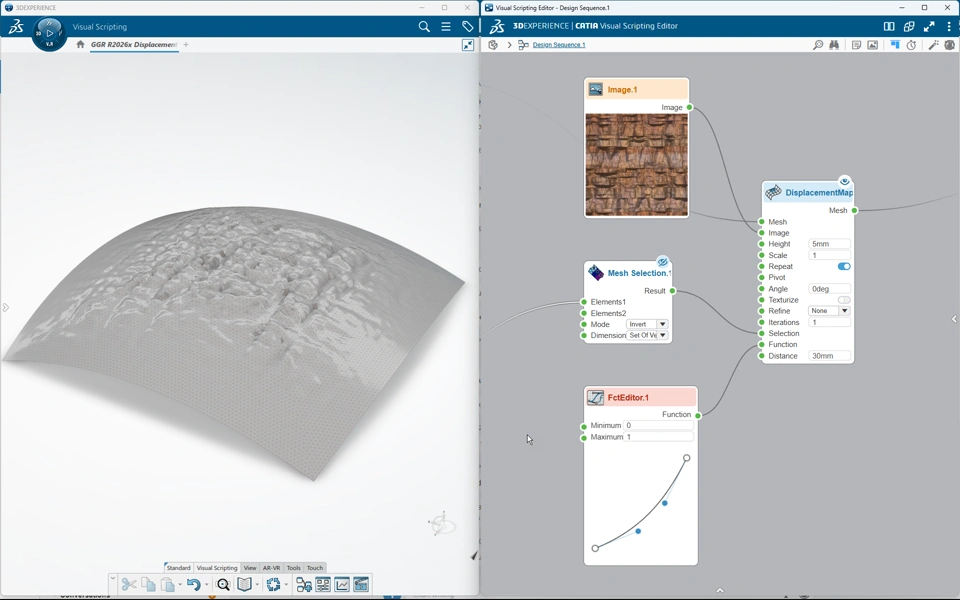Viewport: 960px width, 600px height.
Task: Click the rock texture thumbnail in Image.1
Action: point(637,165)
